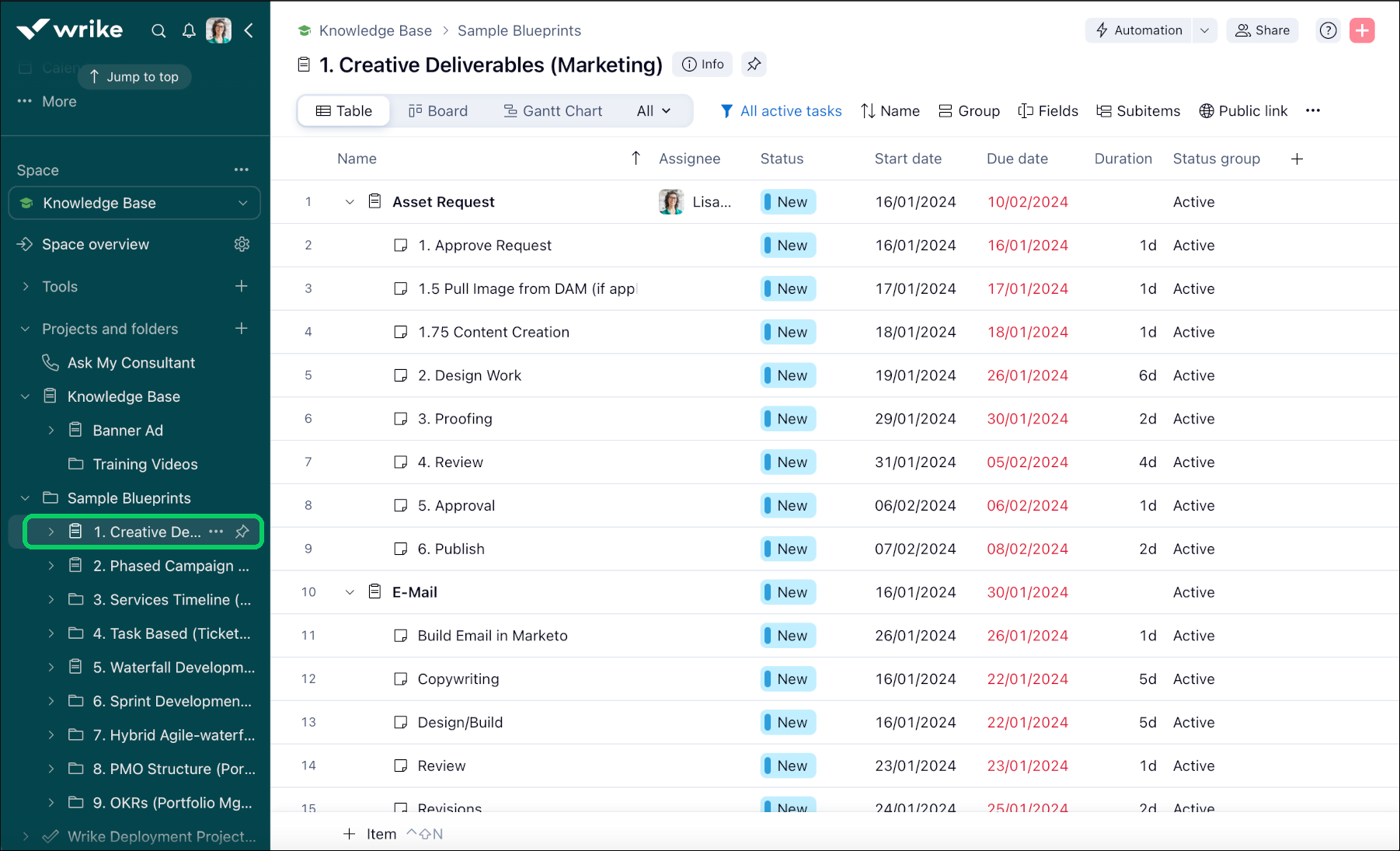Collapse the sidebar with the arrow icon
This screenshot has height=851, width=1400.
click(249, 31)
